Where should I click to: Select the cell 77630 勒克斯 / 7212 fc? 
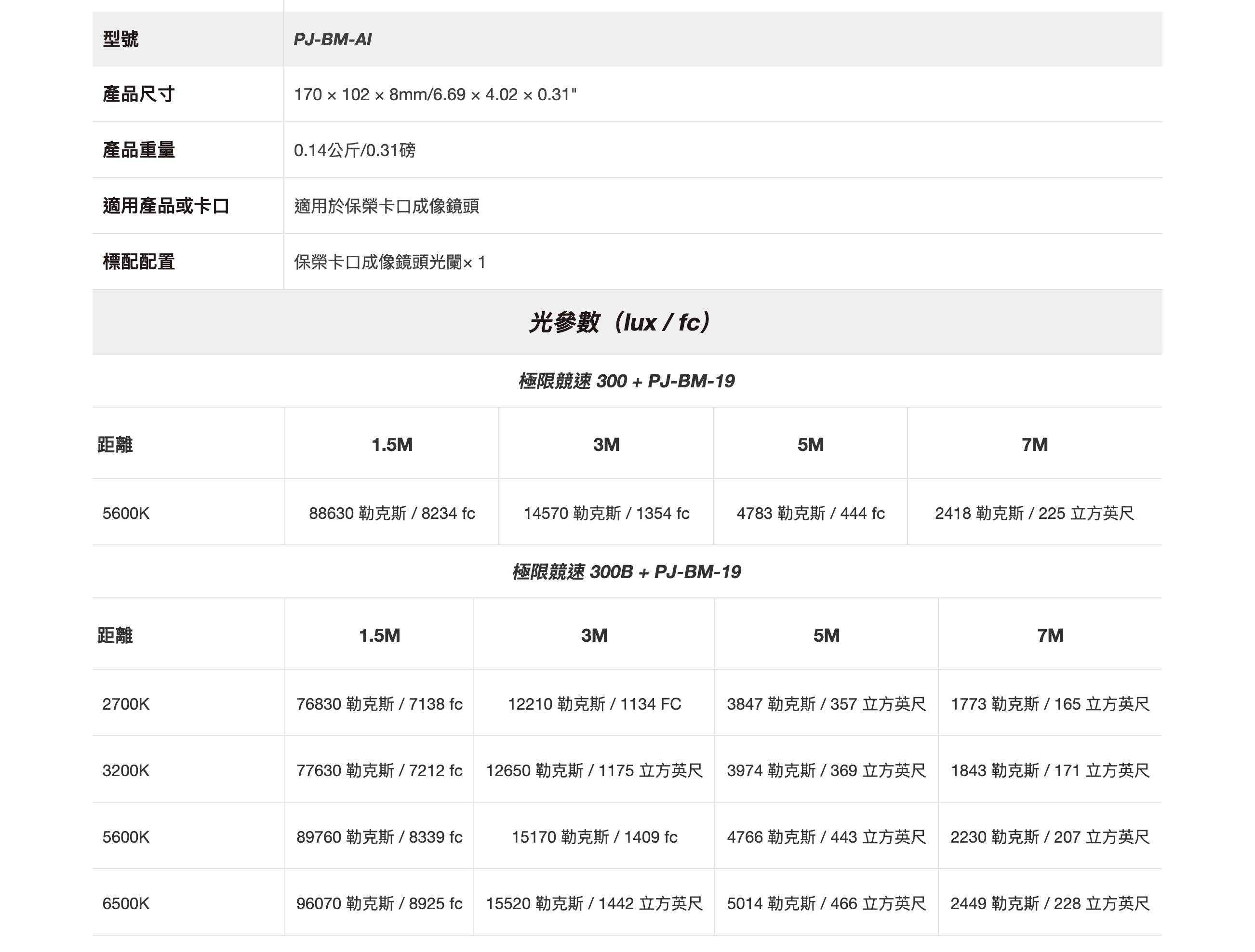[x=380, y=770]
